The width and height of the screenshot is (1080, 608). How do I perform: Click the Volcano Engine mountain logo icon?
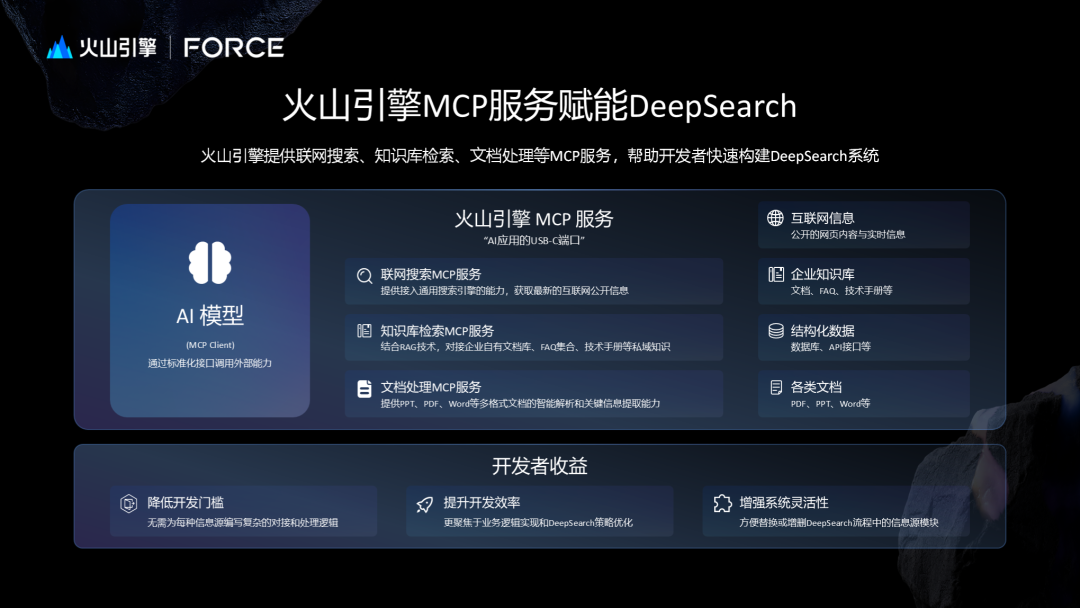click(60, 47)
